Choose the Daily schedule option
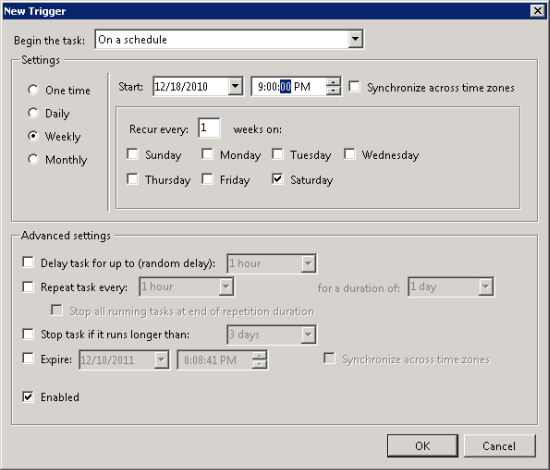The image size is (550, 470). point(33,113)
